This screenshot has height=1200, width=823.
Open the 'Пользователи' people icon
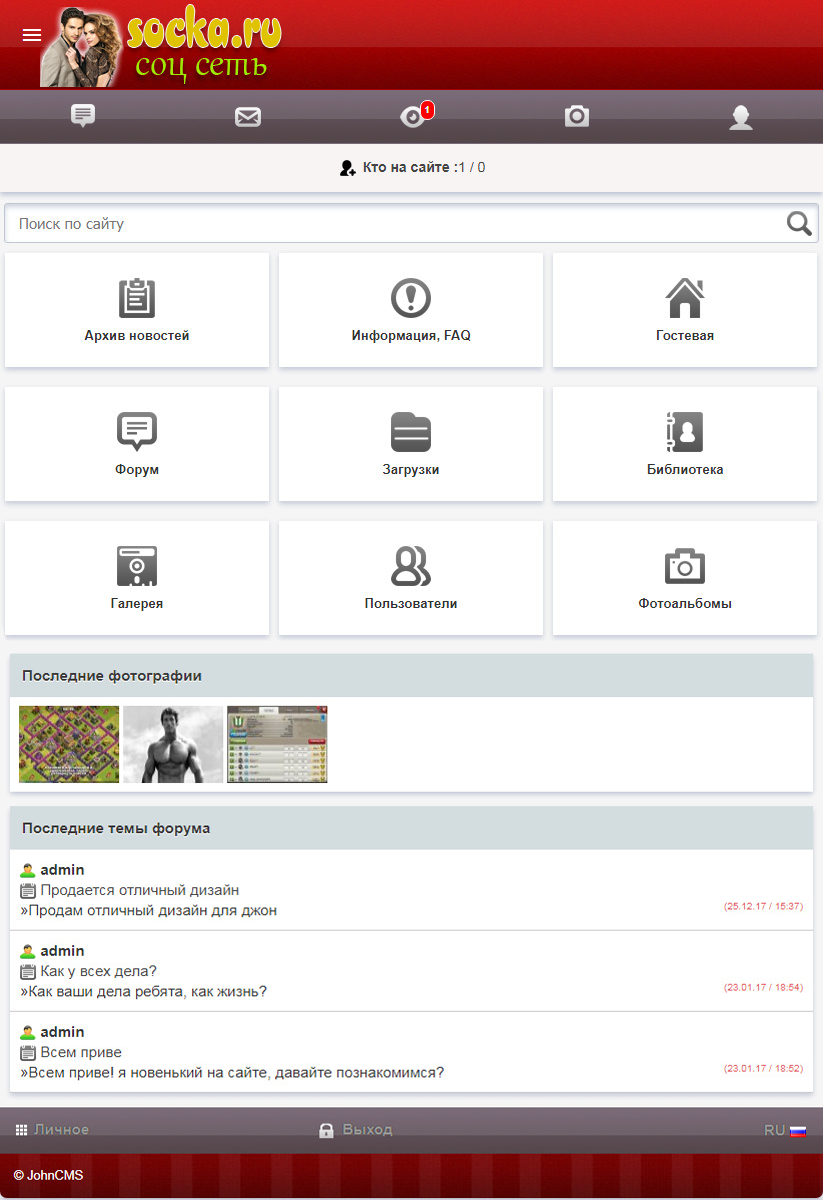coord(411,566)
